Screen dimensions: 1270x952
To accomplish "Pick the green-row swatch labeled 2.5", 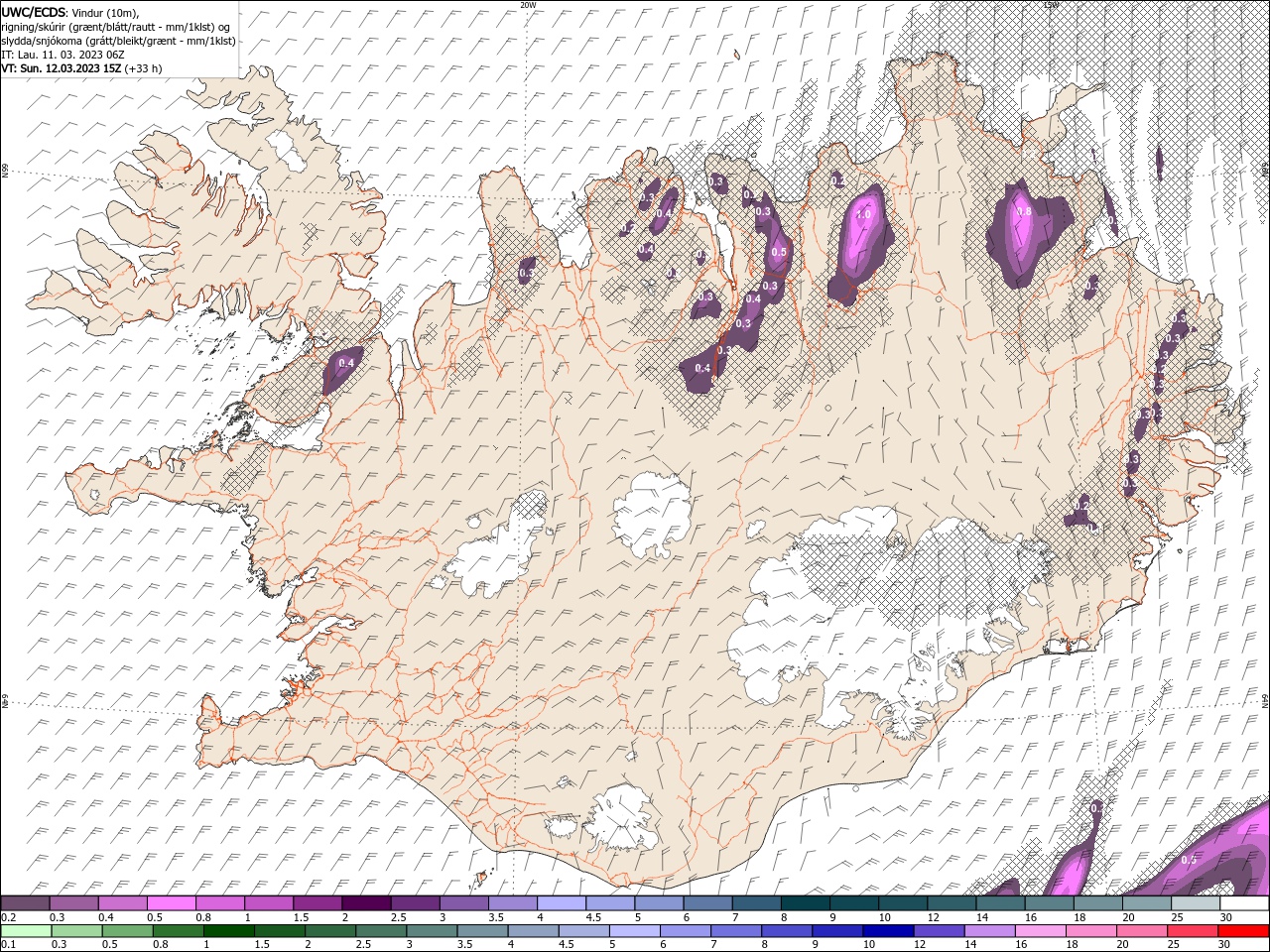I will click(380, 931).
